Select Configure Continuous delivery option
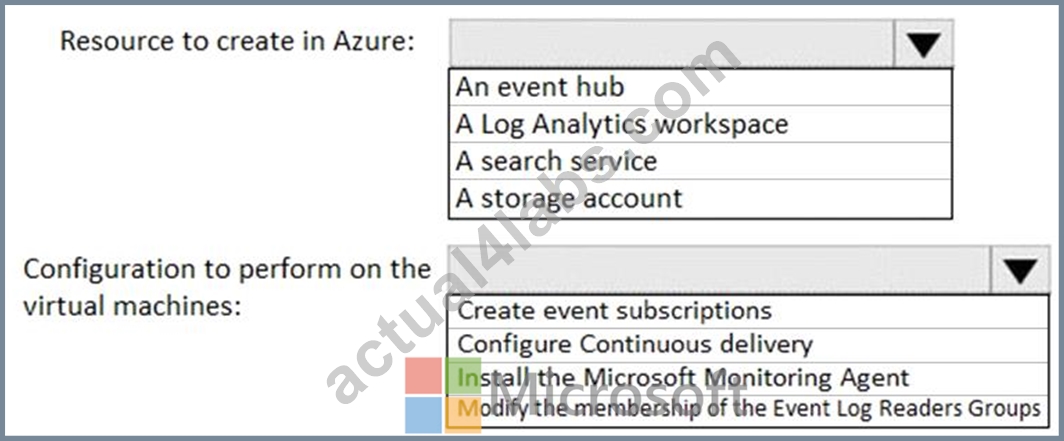 pyautogui.click(x=748, y=345)
